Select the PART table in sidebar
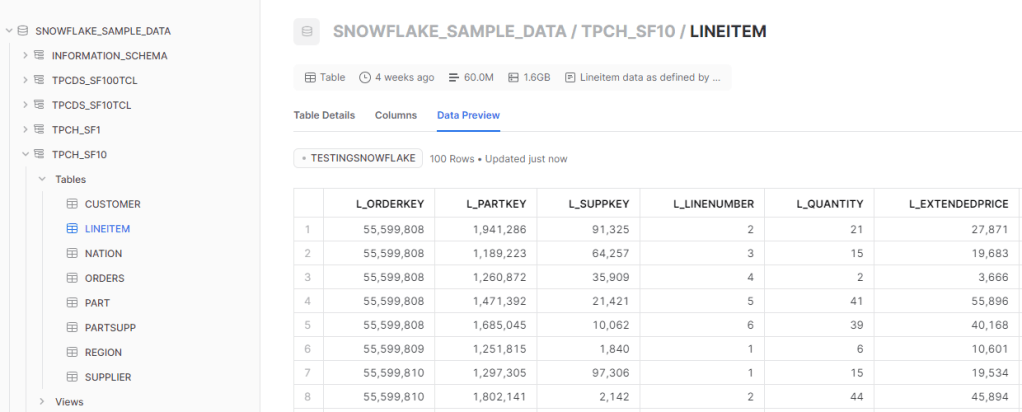Viewport: 1022px width, 412px height. pos(97,303)
